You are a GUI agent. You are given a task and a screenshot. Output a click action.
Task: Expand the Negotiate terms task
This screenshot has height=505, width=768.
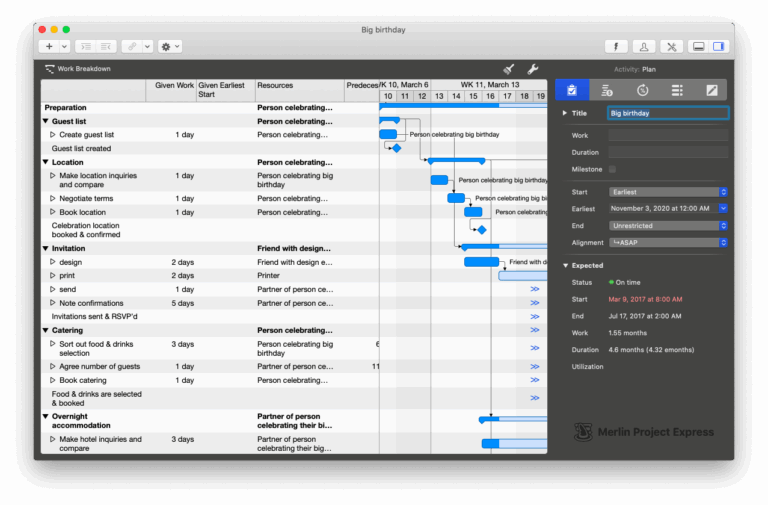pos(52,198)
